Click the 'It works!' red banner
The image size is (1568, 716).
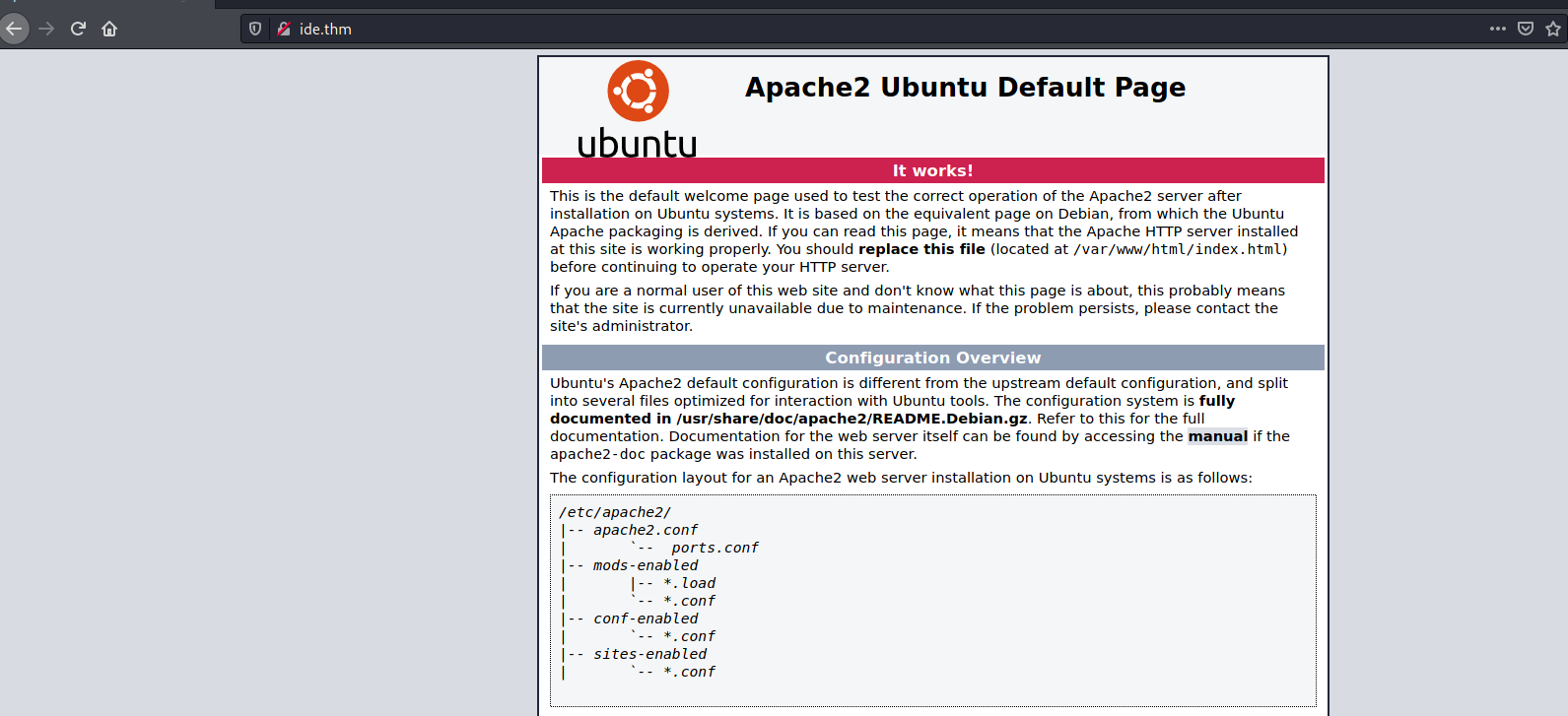pyautogui.click(x=933, y=170)
